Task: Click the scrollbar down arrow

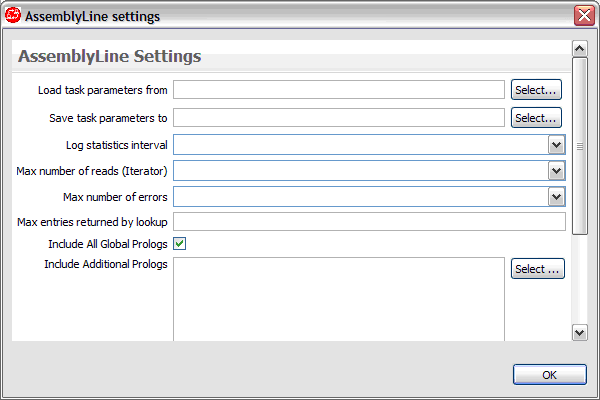Action: pyautogui.click(x=580, y=333)
